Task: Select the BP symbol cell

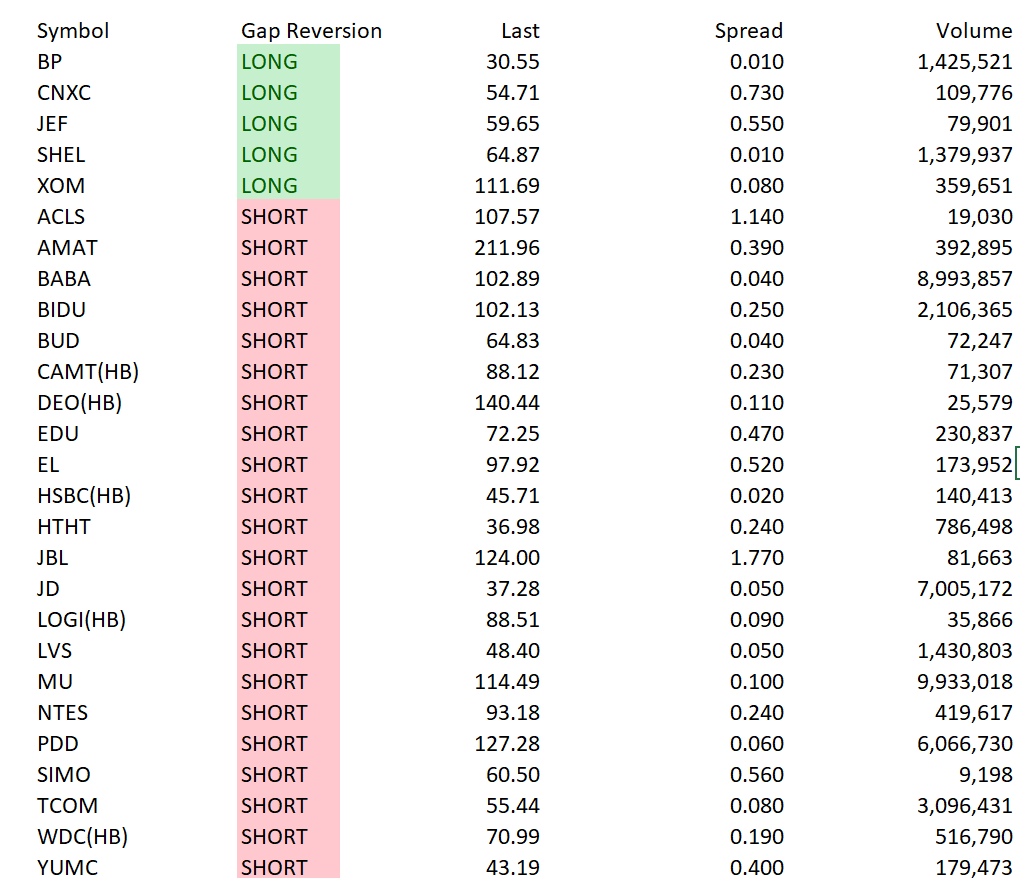Action: (49, 62)
